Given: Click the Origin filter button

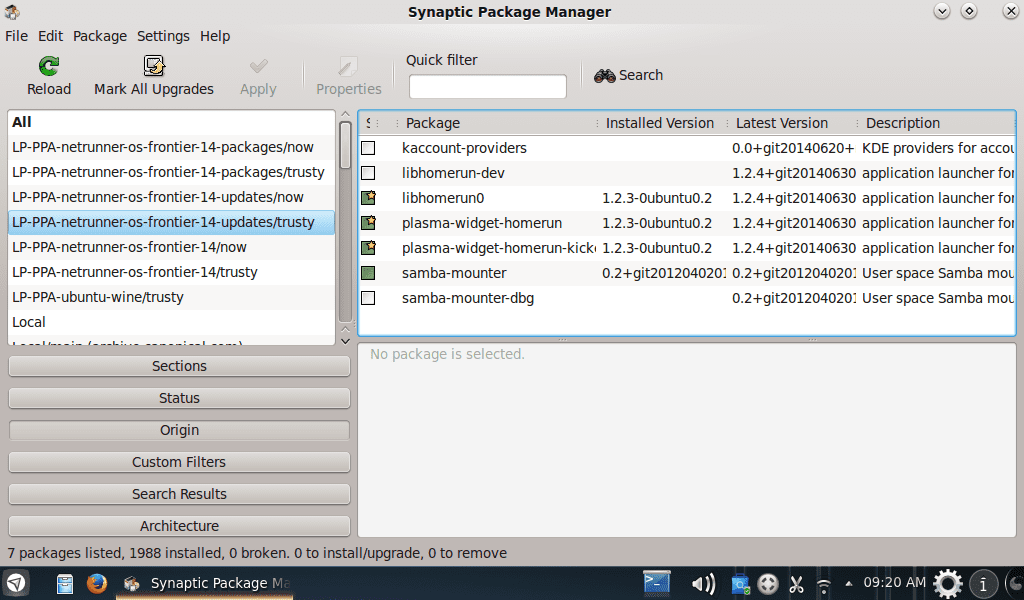Looking at the screenshot, I should pyautogui.click(x=179, y=430).
